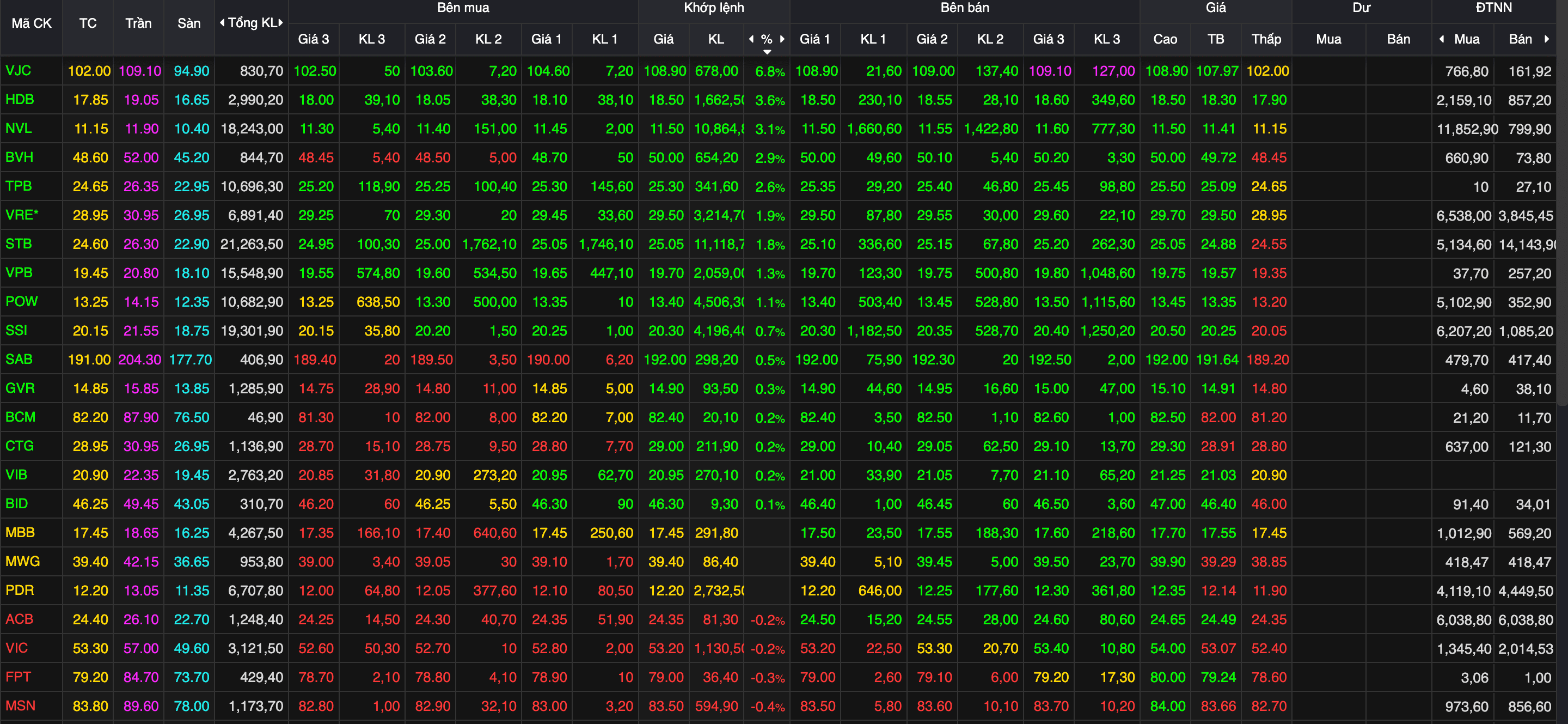Image resolution: width=1568 pixels, height=724 pixels.
Task: Open VRE* stock ticker
Action: click(x=22, y=215)
